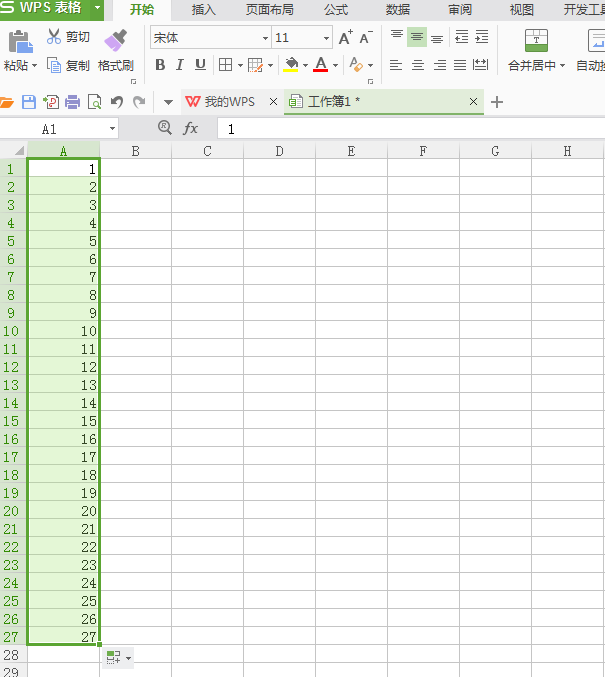This screenshot has width=605, height=677.
Task: Print the workbook
Action: click(73, 102)
